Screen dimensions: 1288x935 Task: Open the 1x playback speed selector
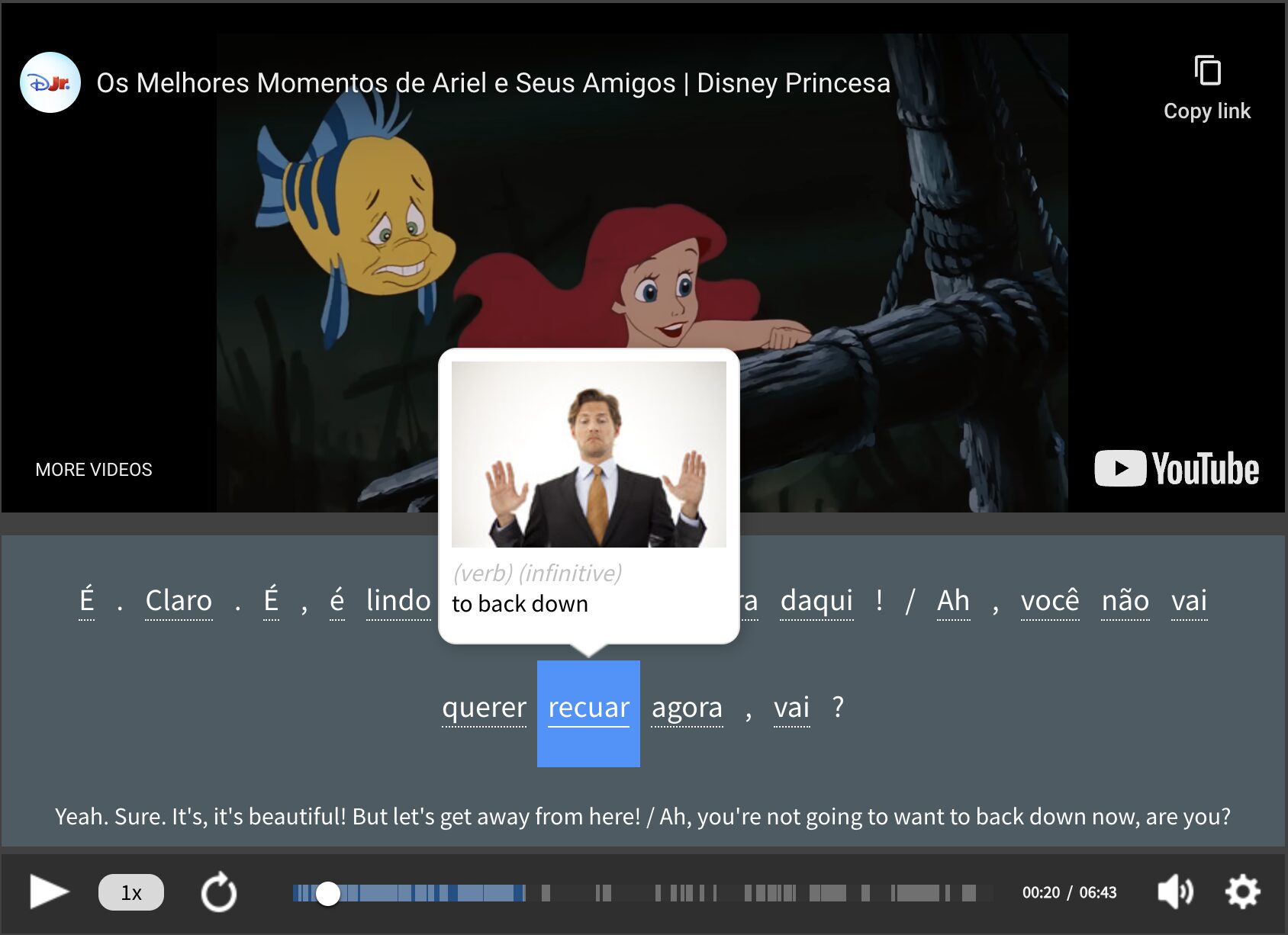click(130, 892)
